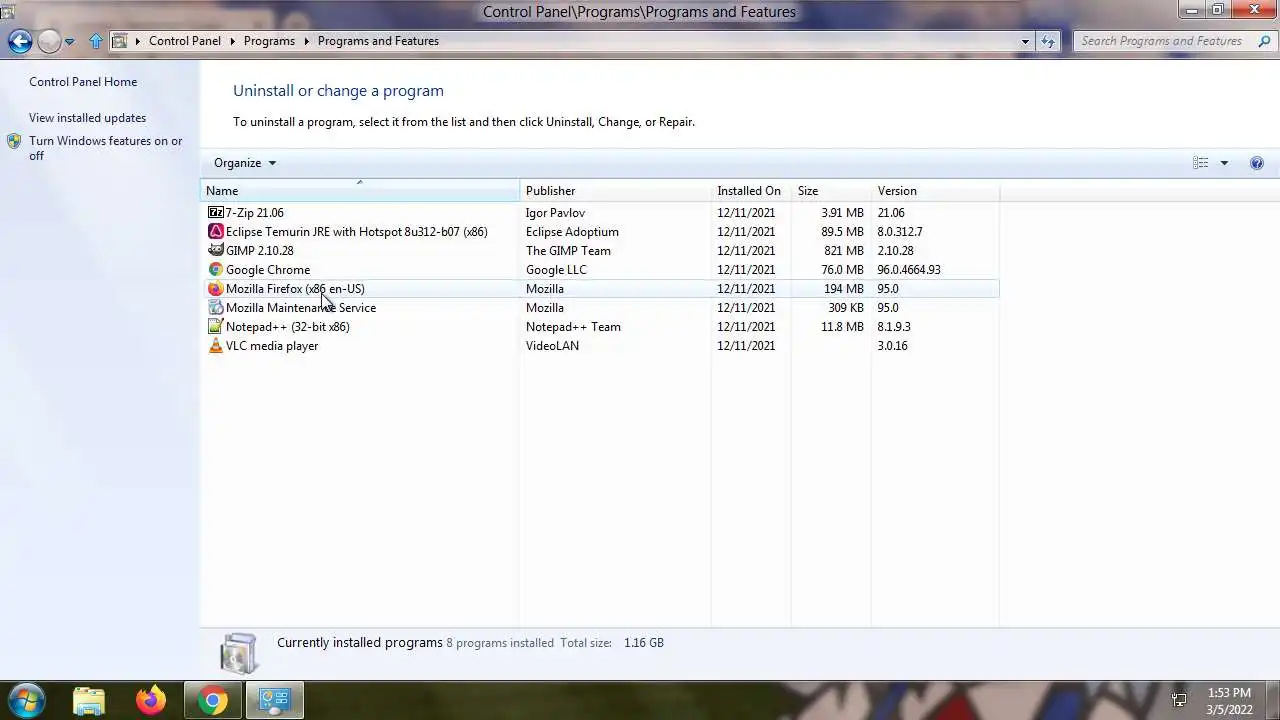Open Control Panel Home link

click(x=83, y=82)
